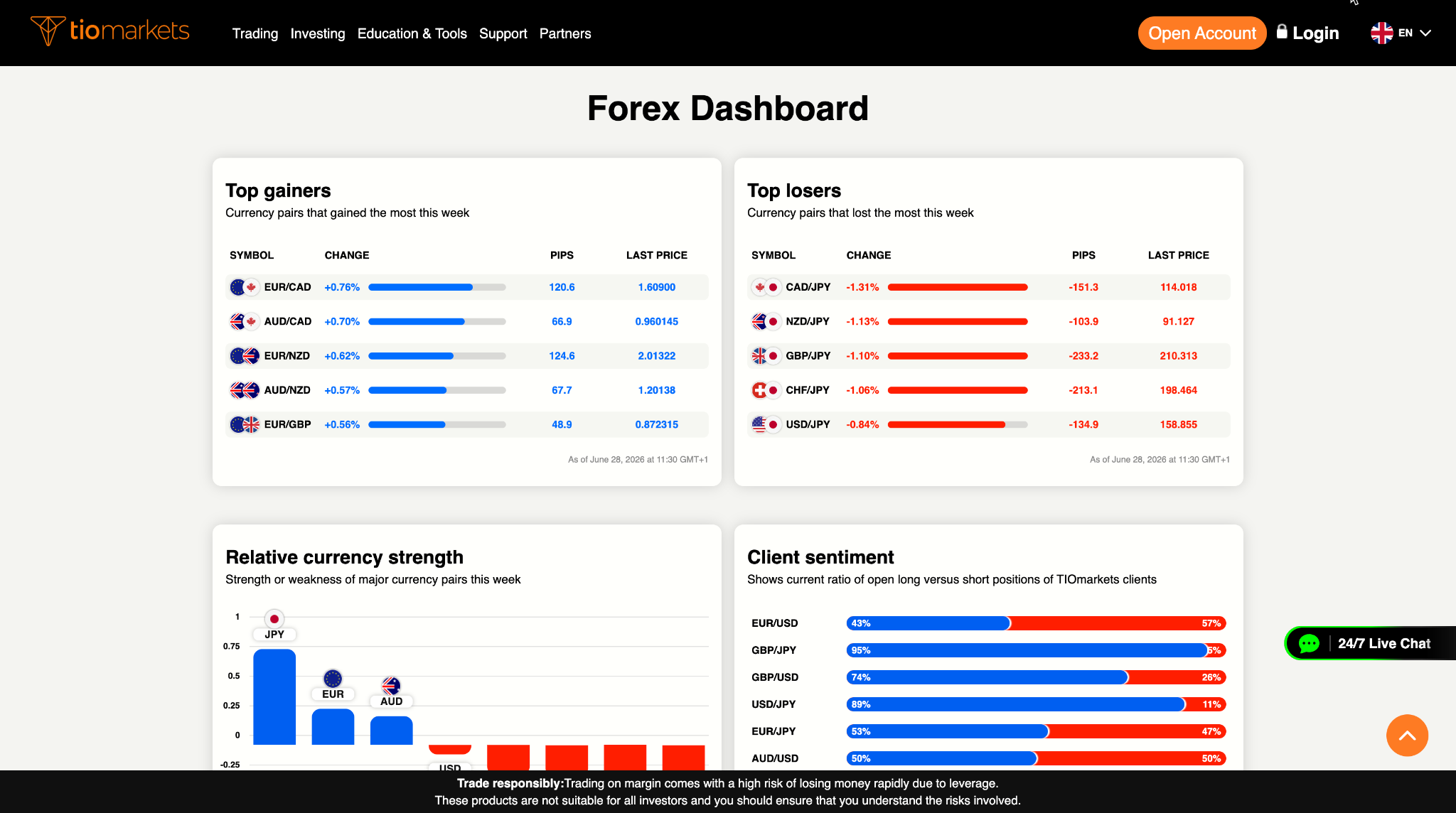The image size is (1456, 813).
Task: Click the AUD/CAD flag pair icon
Action: (x=245, y=321)
